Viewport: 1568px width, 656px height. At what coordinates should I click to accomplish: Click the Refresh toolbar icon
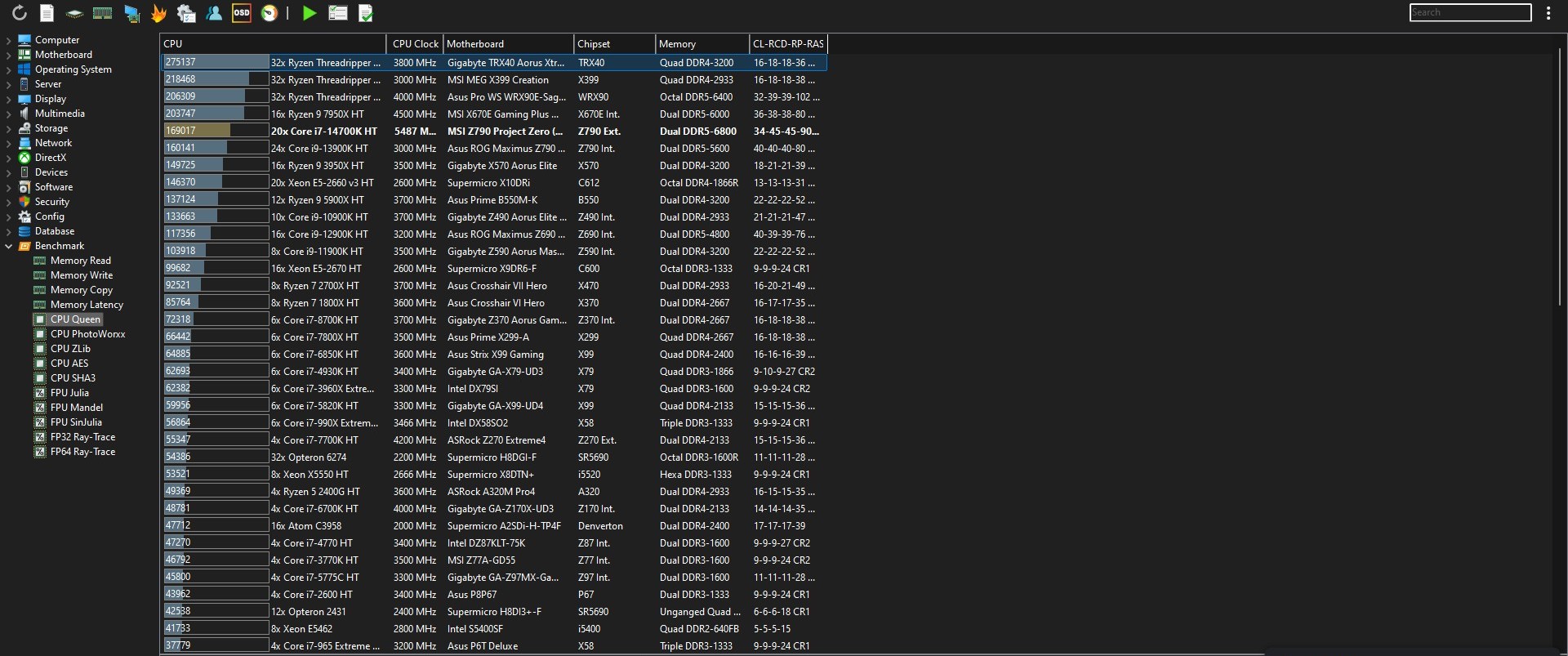(x=20, y=13)
